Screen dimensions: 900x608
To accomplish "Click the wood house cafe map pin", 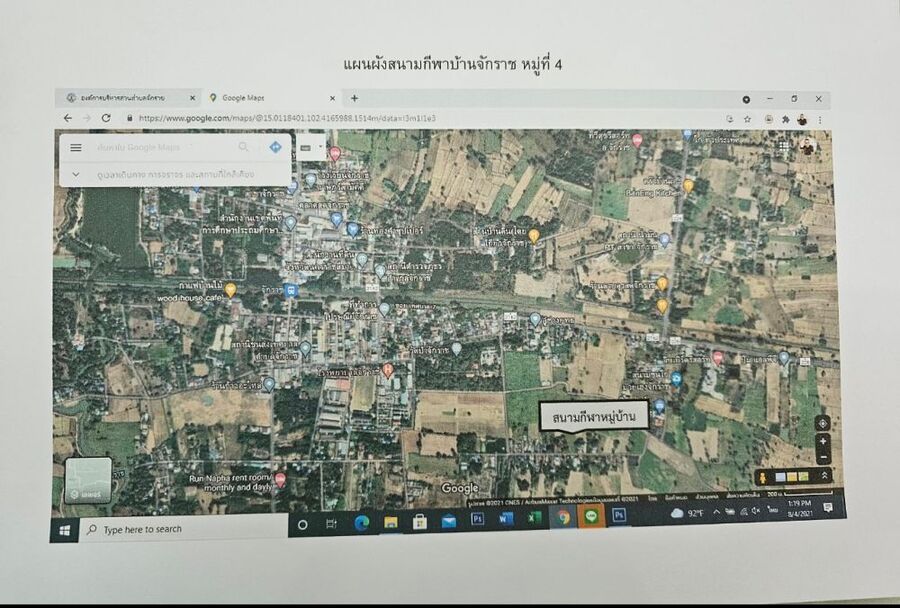I will click(x=230, y=290).
